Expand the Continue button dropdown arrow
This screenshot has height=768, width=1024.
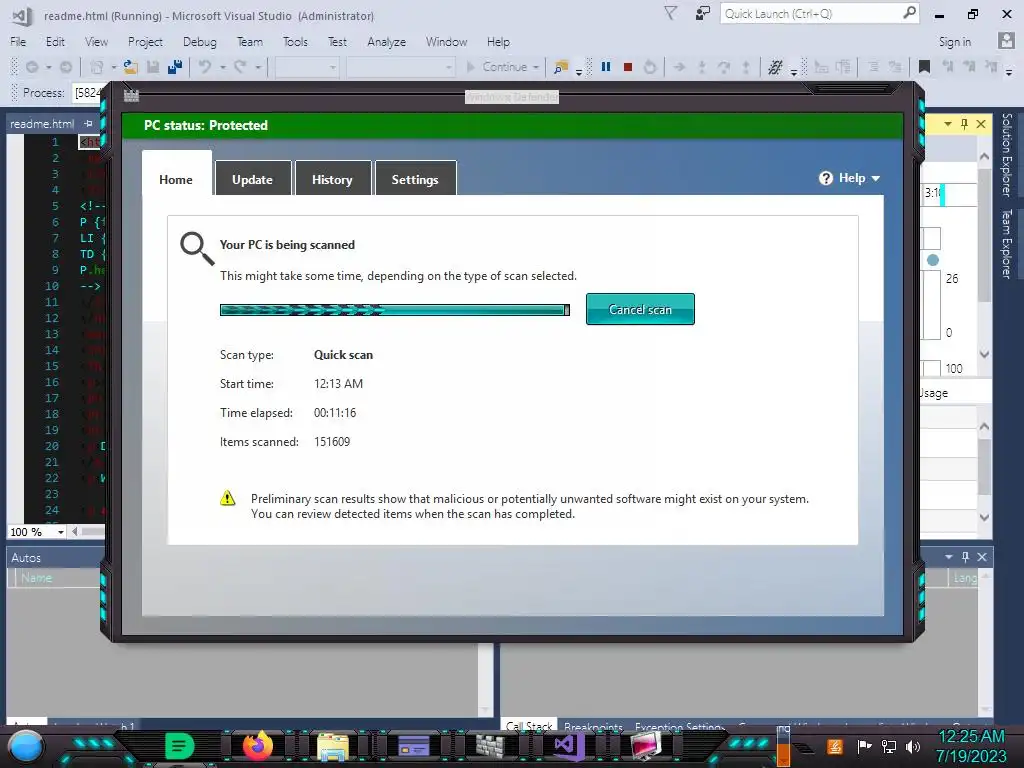[x=536, y=67]
